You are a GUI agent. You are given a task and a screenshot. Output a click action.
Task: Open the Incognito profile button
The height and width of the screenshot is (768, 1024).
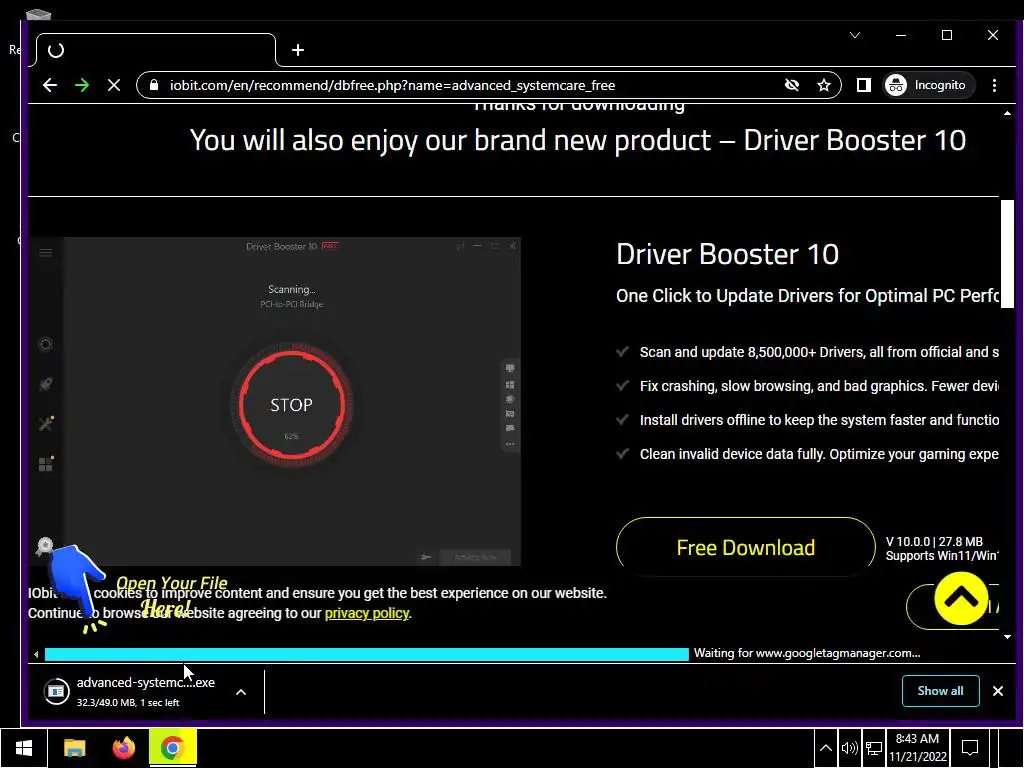point(928,85)
